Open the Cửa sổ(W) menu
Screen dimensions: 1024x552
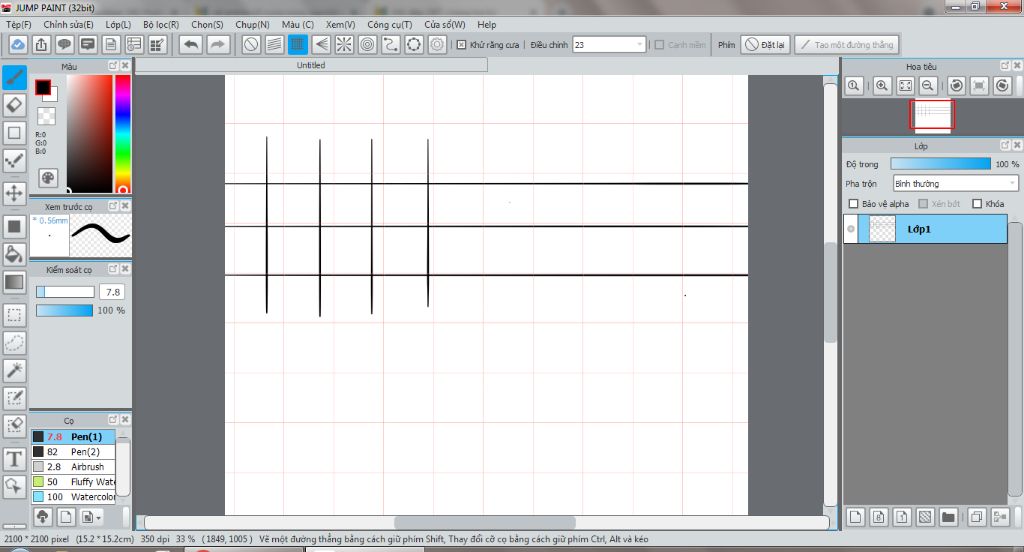click(445, 24)
